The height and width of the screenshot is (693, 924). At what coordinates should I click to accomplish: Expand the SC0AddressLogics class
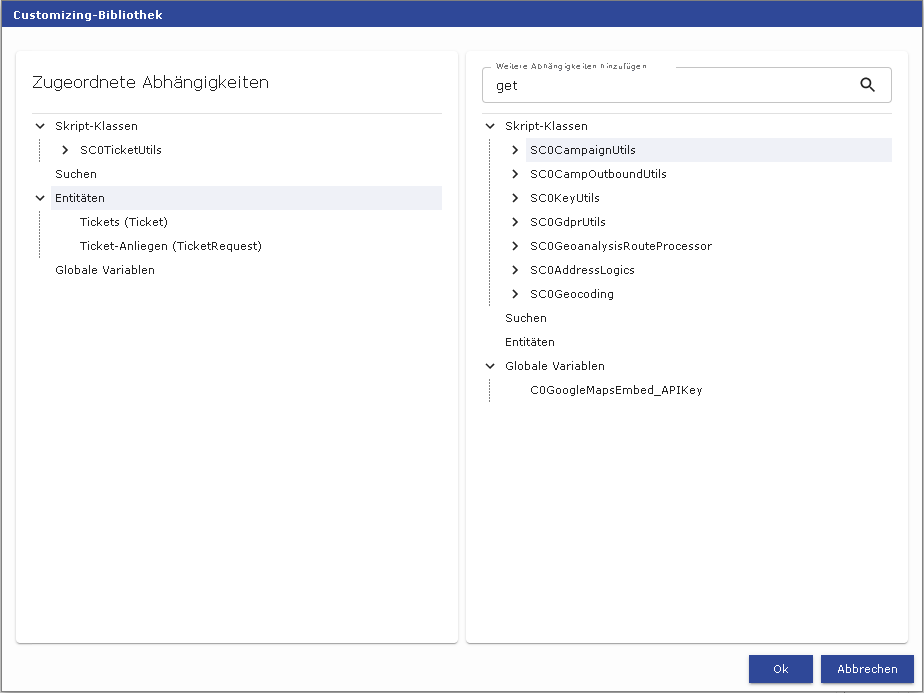click(515, 270)
